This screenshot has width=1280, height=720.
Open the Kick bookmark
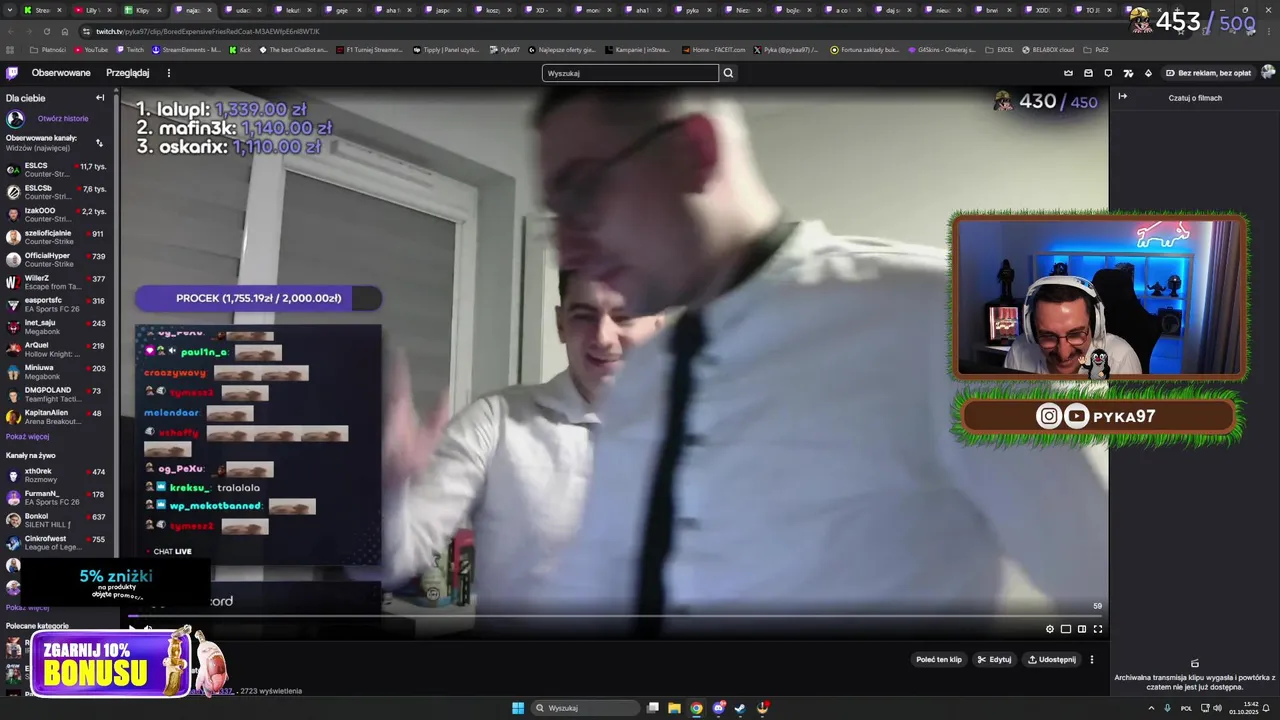(x=240, y=49)
